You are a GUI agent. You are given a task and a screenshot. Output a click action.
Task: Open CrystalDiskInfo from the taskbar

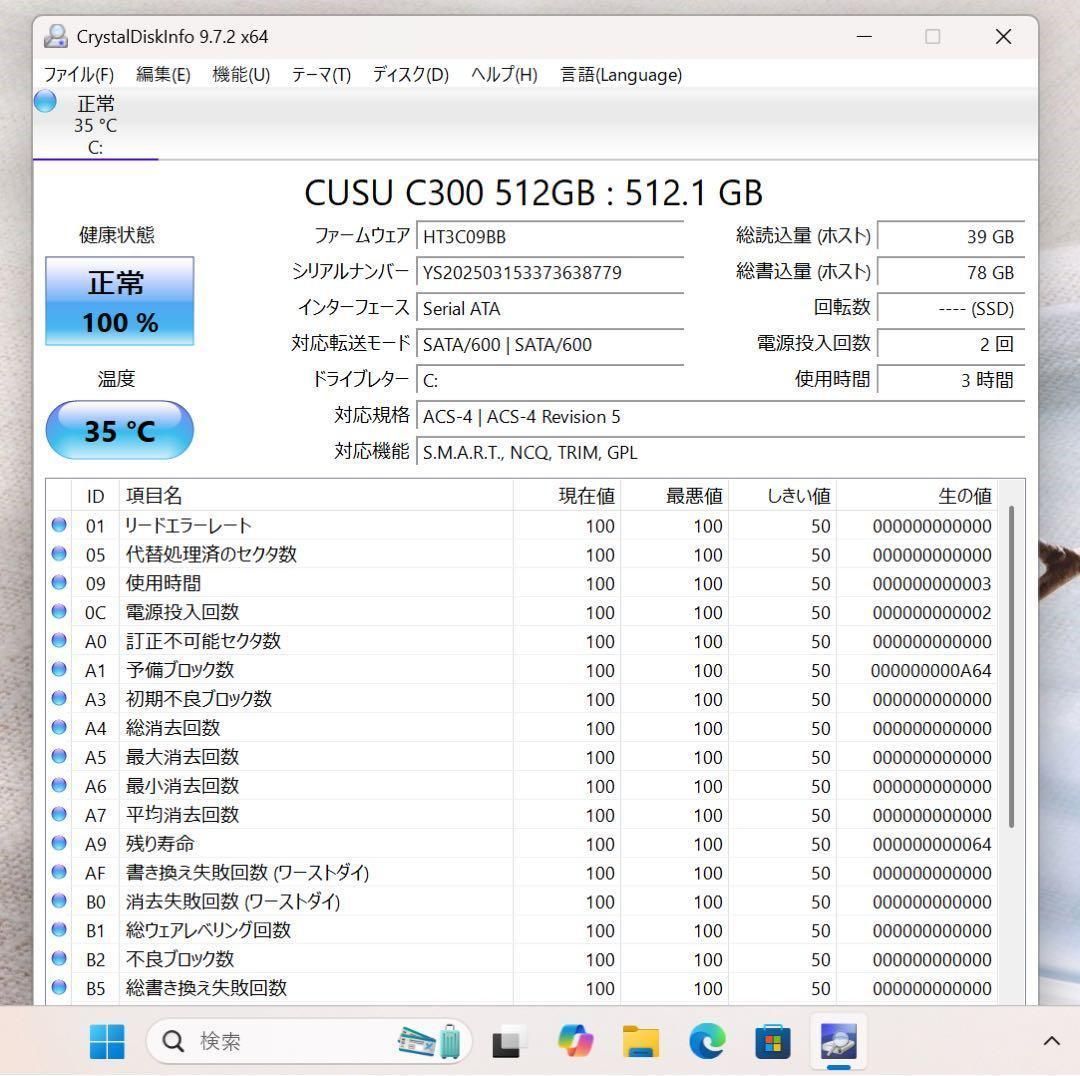837,1042
